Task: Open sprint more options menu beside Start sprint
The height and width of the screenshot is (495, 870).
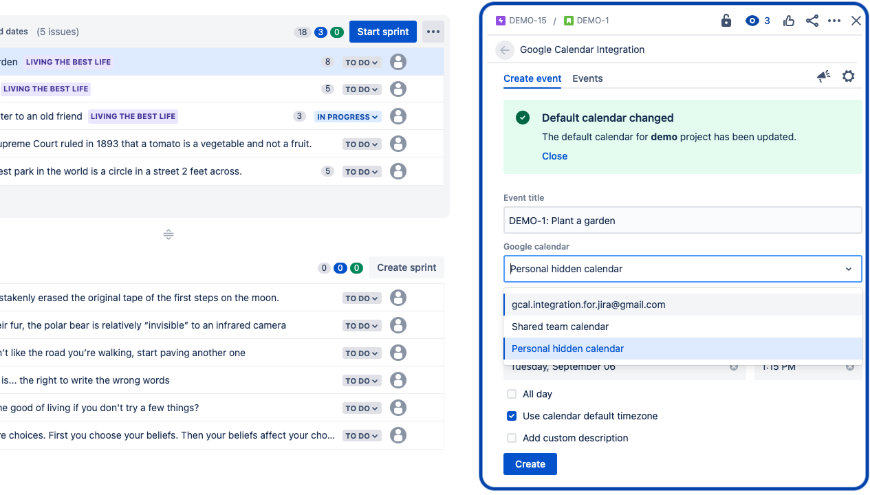Action: tap(433, 32)
